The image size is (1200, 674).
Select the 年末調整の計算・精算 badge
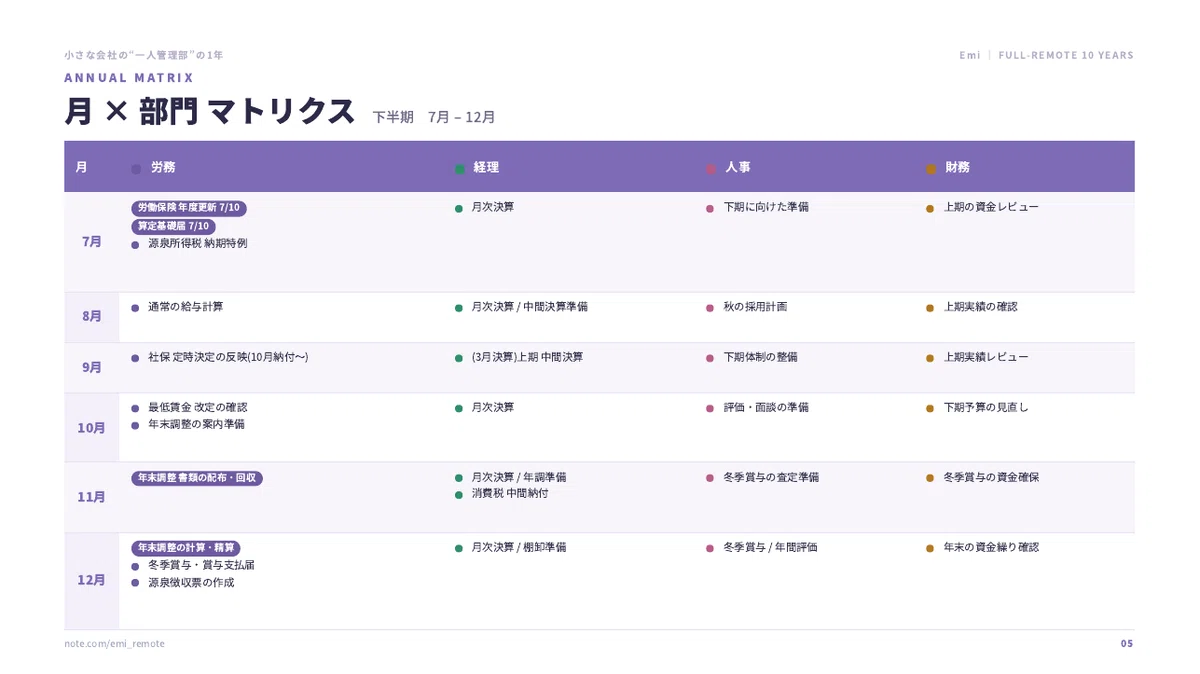click(x=186, y=548)
